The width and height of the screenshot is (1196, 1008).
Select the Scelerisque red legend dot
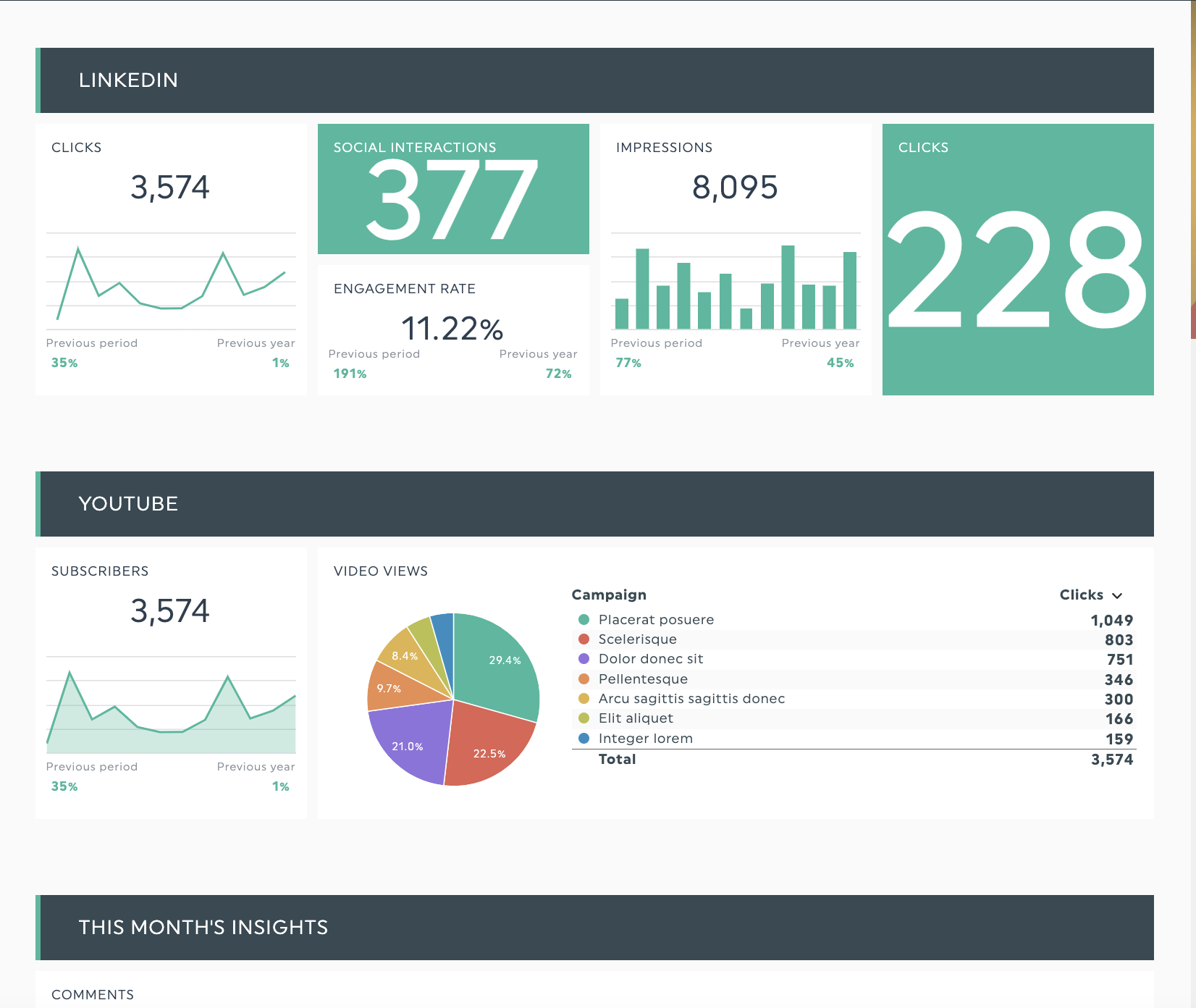coord(584,639)
